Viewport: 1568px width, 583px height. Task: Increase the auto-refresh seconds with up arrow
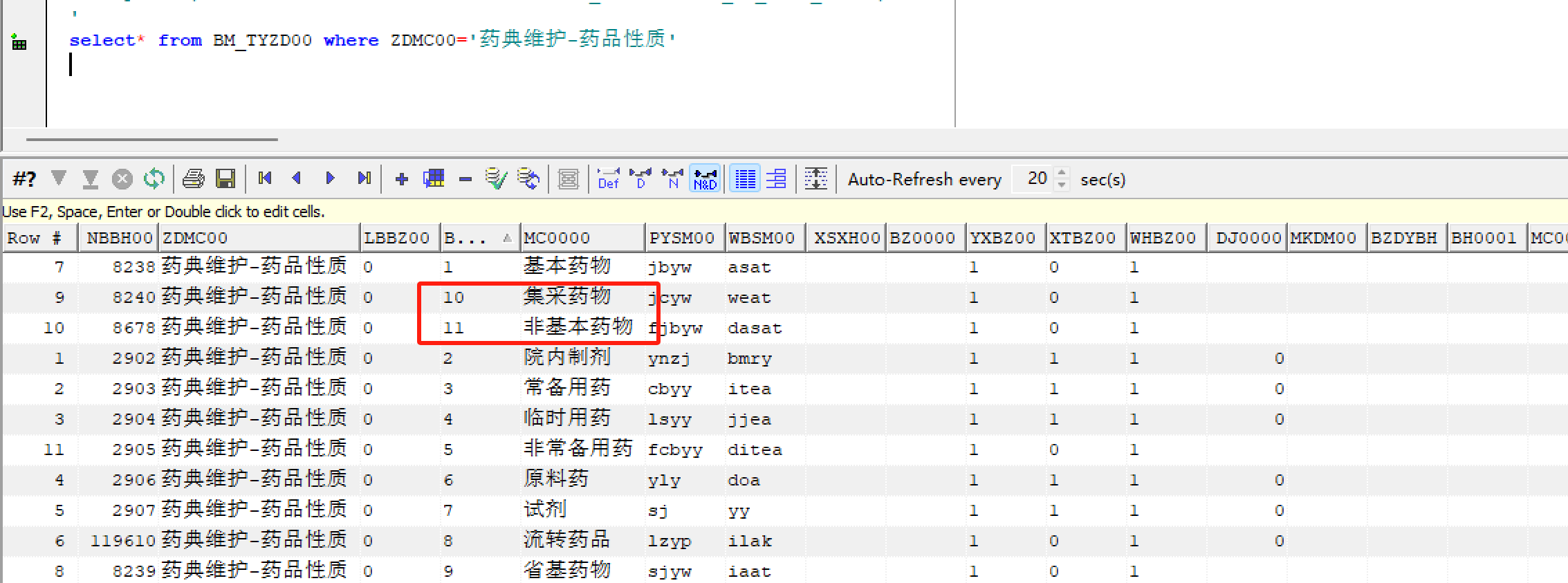coord(1062,173)
